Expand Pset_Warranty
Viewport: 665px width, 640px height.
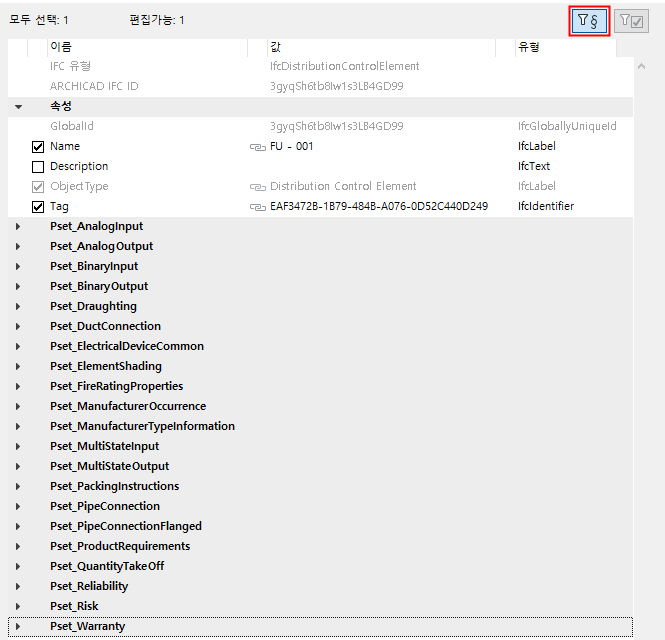point(18,626)
